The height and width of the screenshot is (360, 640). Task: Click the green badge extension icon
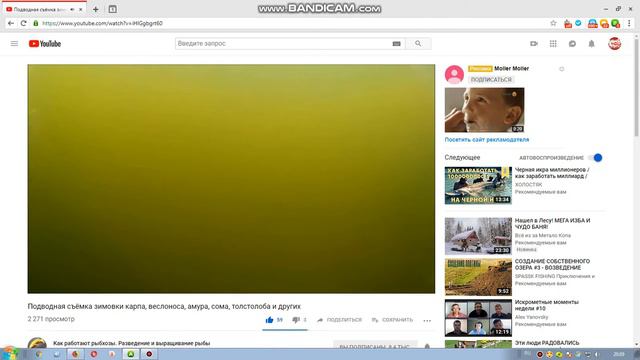[x=616, y=24]
